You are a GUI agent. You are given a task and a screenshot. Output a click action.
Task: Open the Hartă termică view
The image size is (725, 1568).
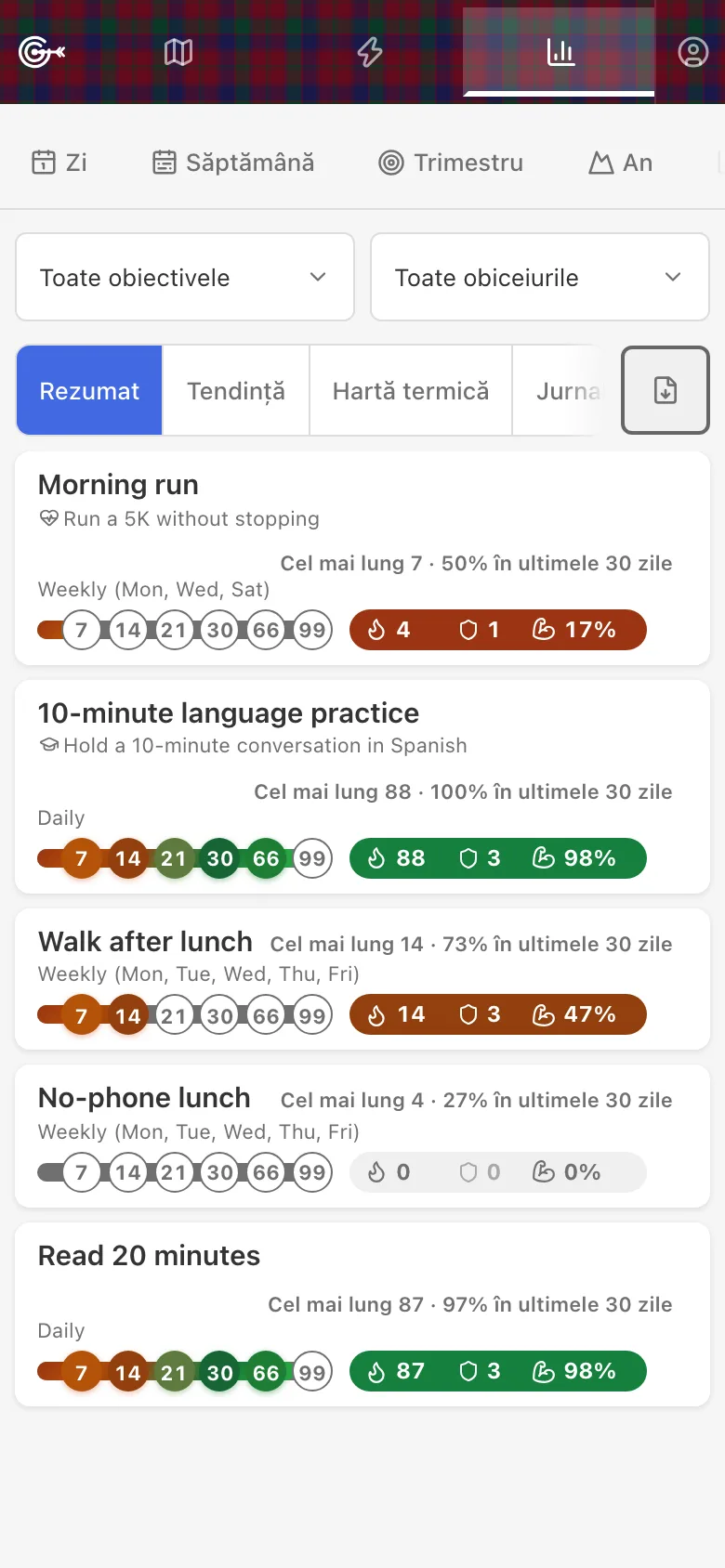[x=411, y=390]
